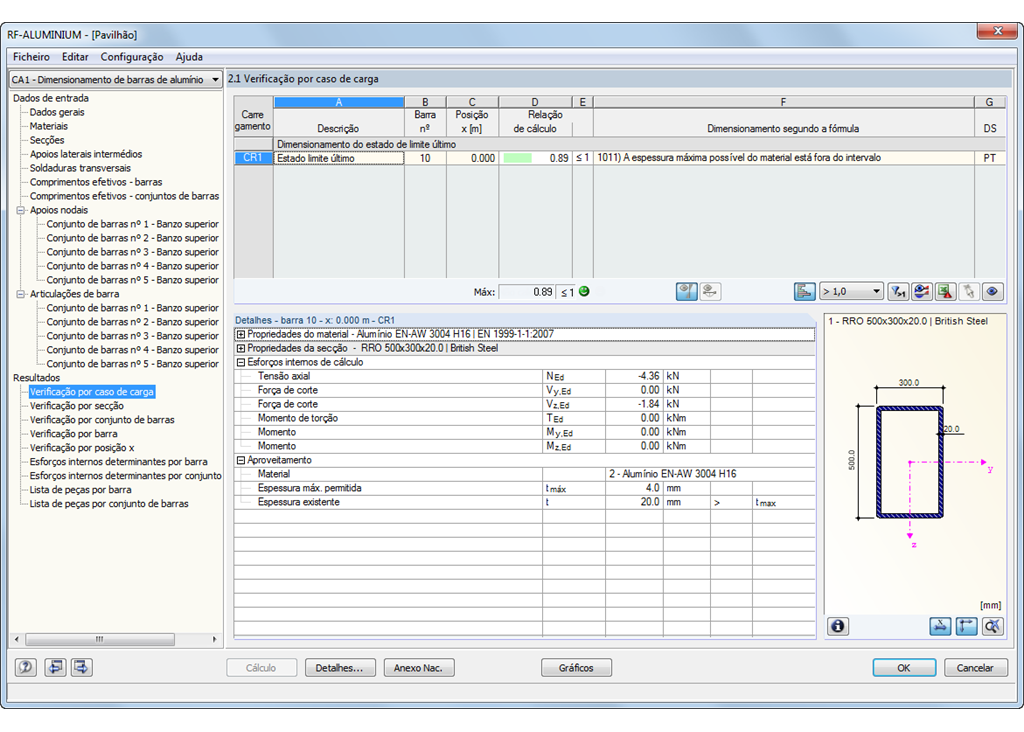This screenshot has width=1024, height=732.
Task: Select Verificação por posição x
Action: click(x=82, y=448)
